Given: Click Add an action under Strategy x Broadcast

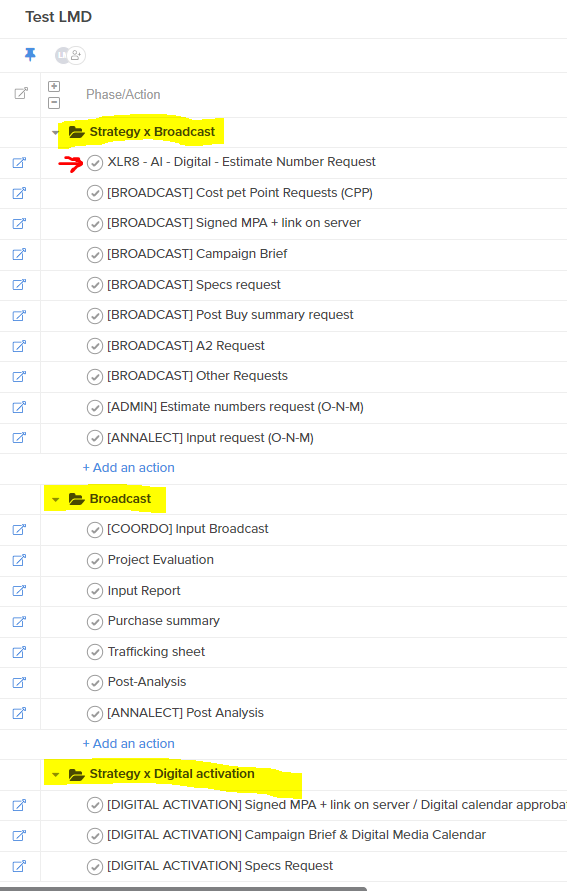Looking at the screenshot, I should [x=129, y=468].
